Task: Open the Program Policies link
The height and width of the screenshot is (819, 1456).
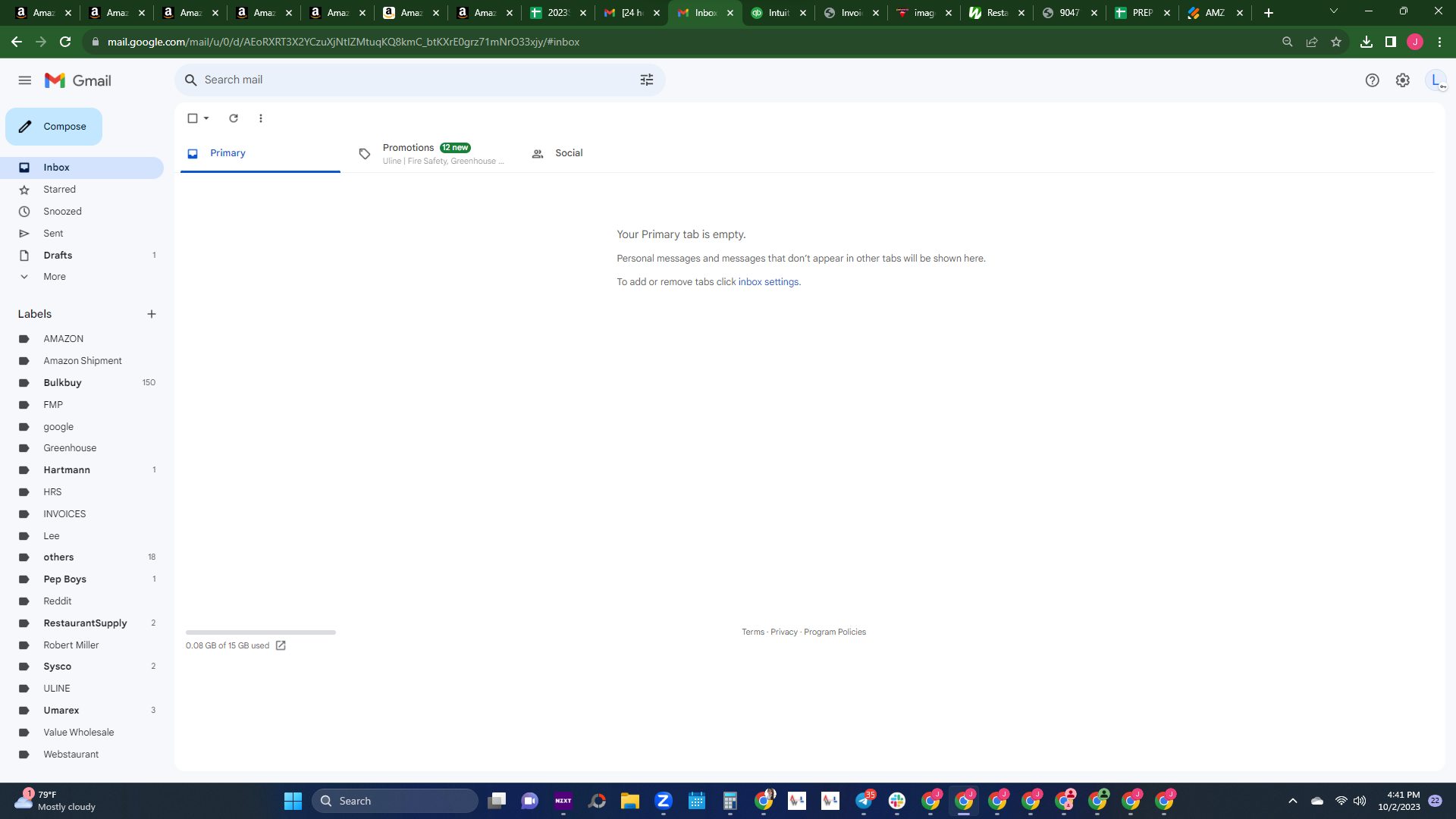Action: coord(835,632)
